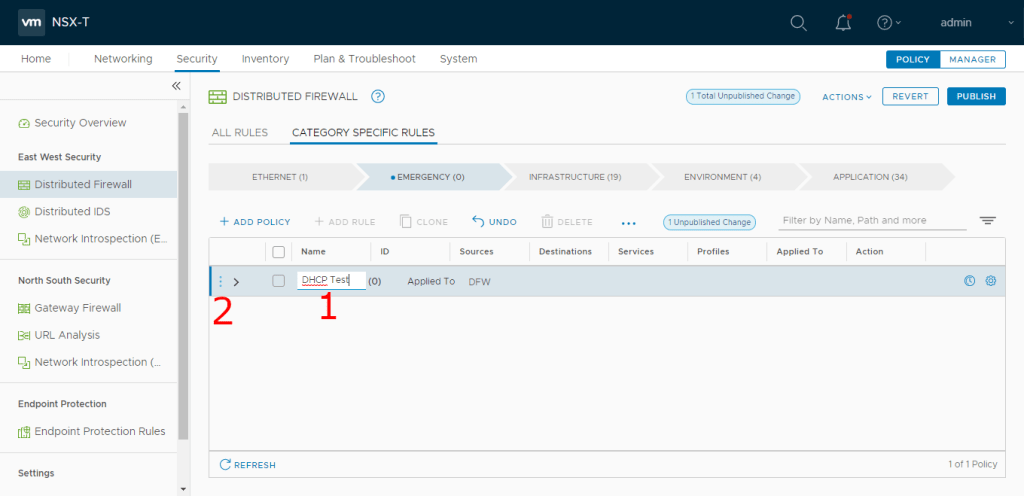The width and height of the screenshot is (1024, 496).
Task: Open the three-dot menu on DHCP Test row
Action: coord(221,281)
